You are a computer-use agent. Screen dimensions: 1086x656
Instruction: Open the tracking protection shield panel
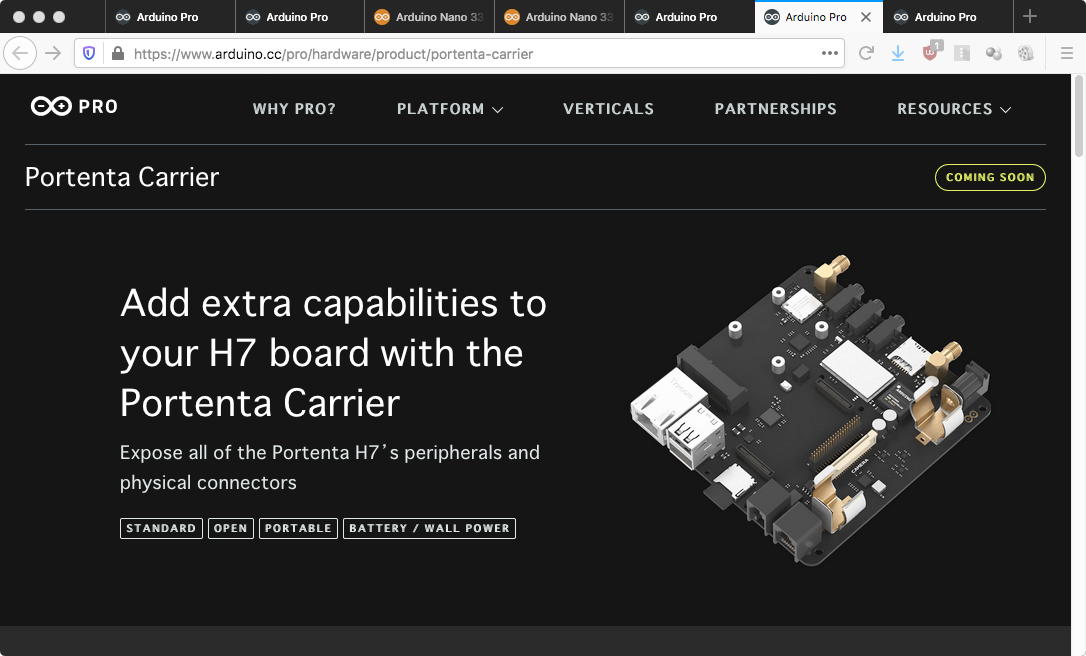89,53
